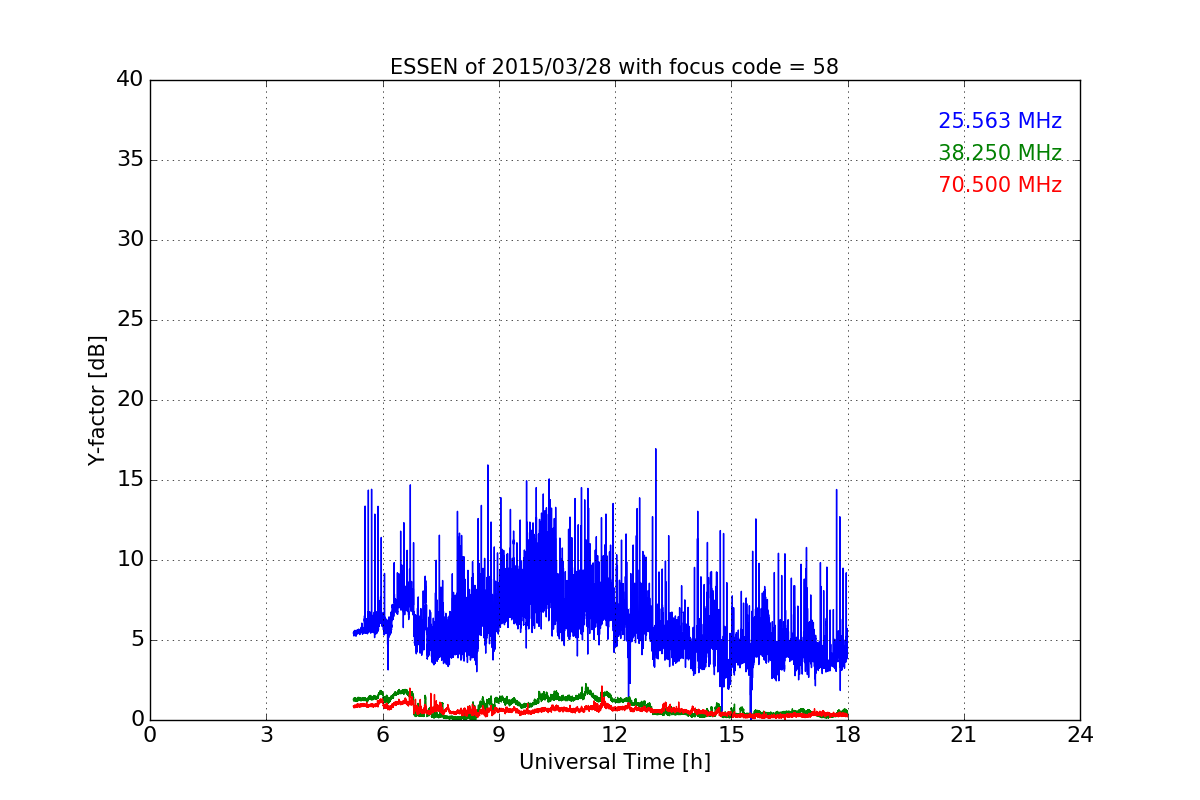Image resolution: width=1200 pixels, height=800 pixels.
Task: Click the y-axis tick label '25'
Action: [130, 320]
